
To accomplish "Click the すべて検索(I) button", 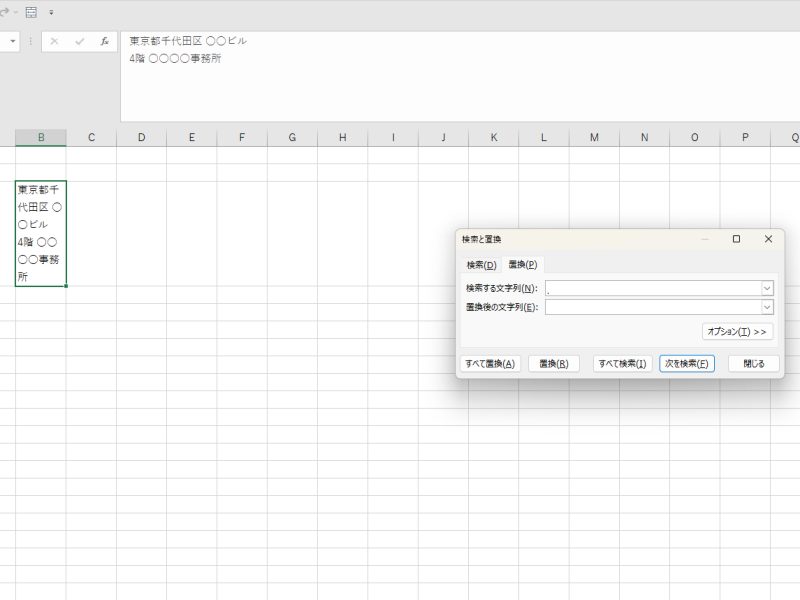I will 622,364.
